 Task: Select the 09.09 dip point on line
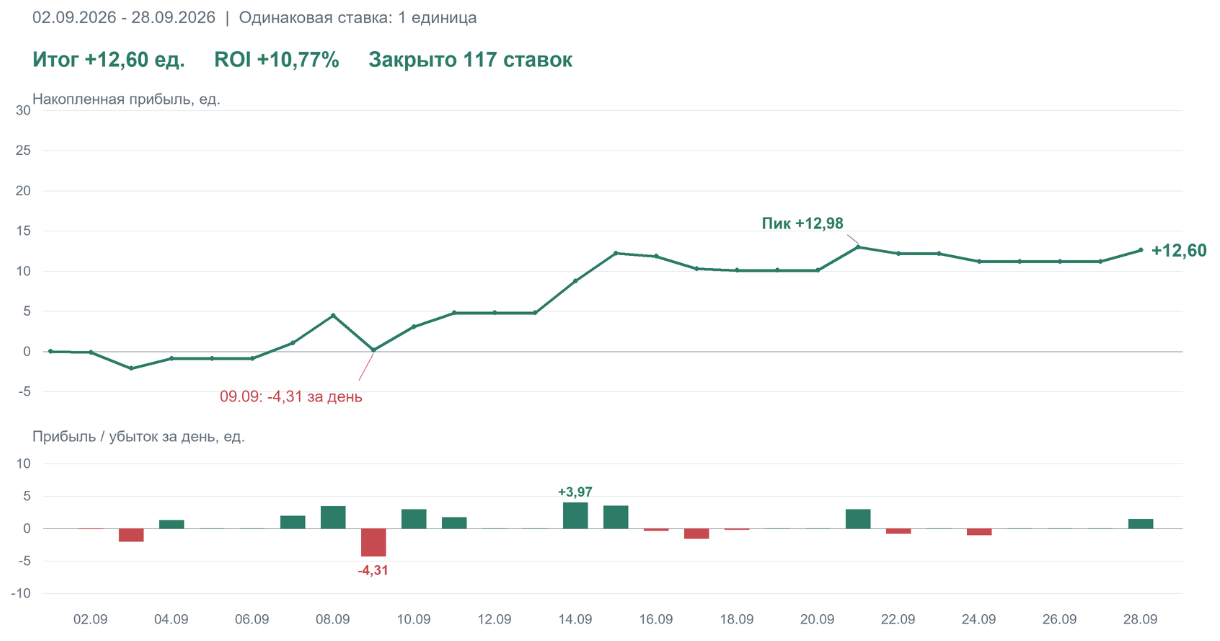pos(373,350)
